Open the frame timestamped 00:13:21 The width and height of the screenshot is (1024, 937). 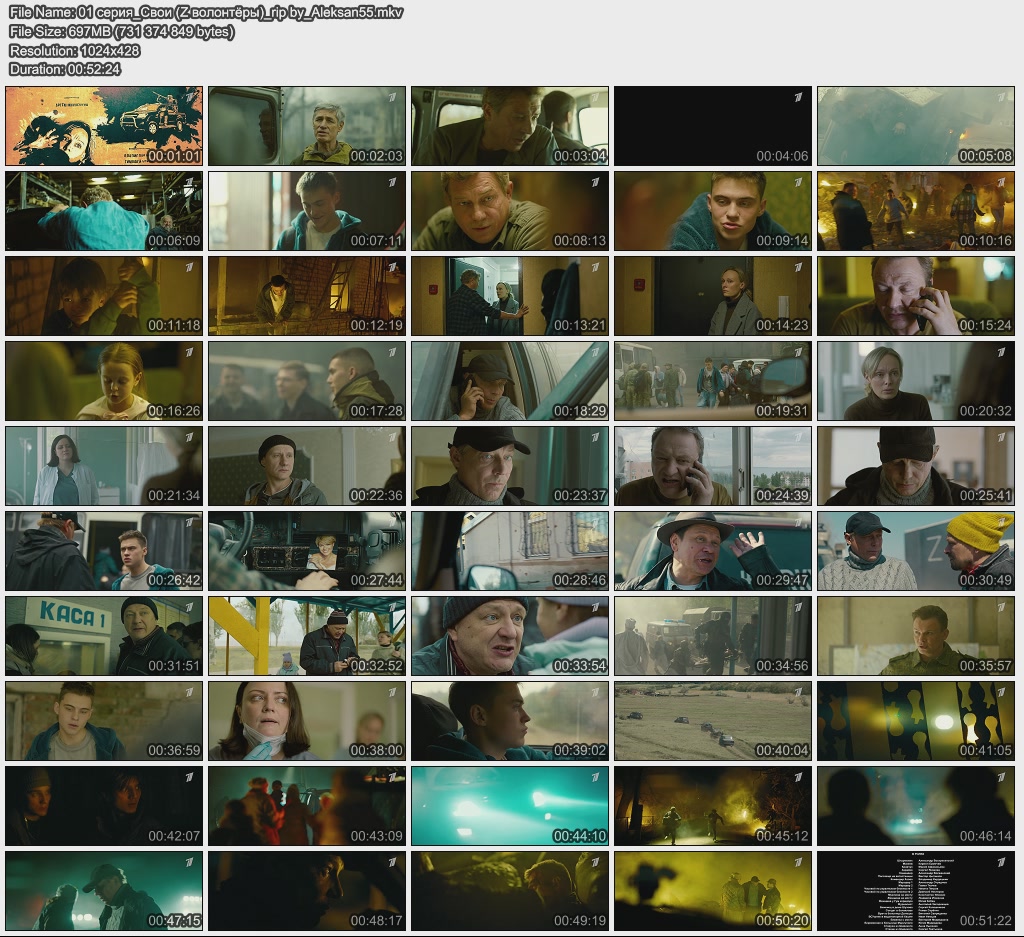[x=509, y=296]
